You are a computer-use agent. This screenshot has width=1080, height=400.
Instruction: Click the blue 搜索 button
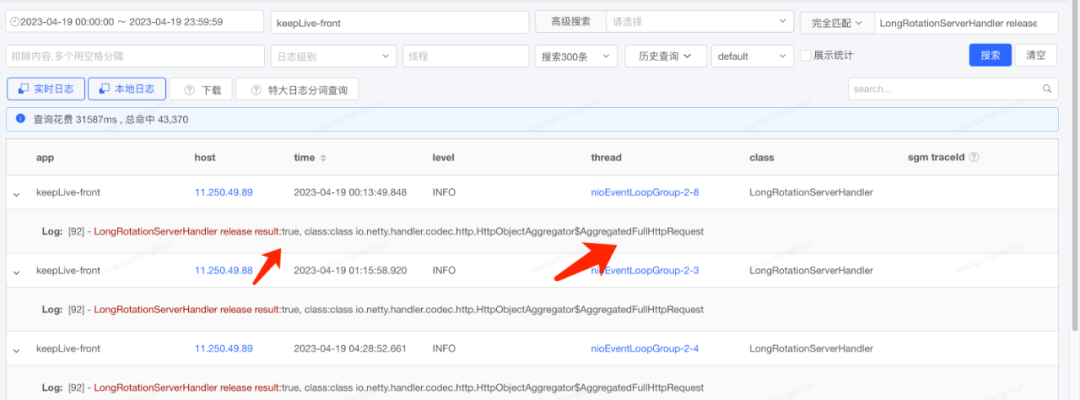coord(990,56)
